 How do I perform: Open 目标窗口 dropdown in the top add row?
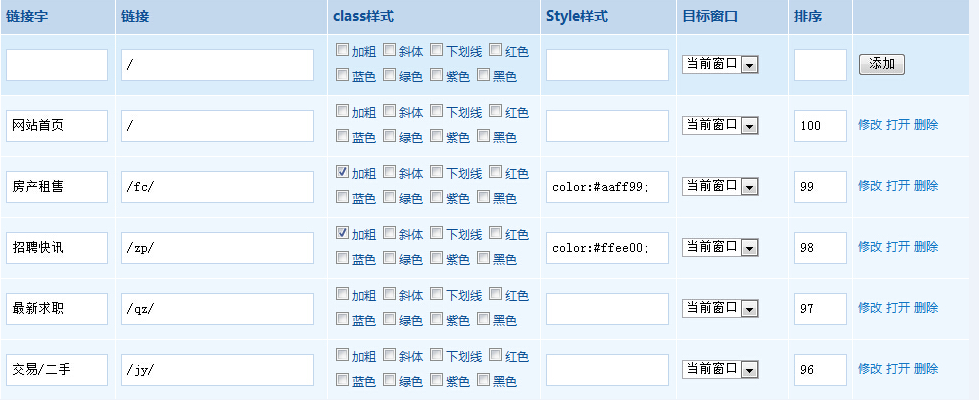719,64
